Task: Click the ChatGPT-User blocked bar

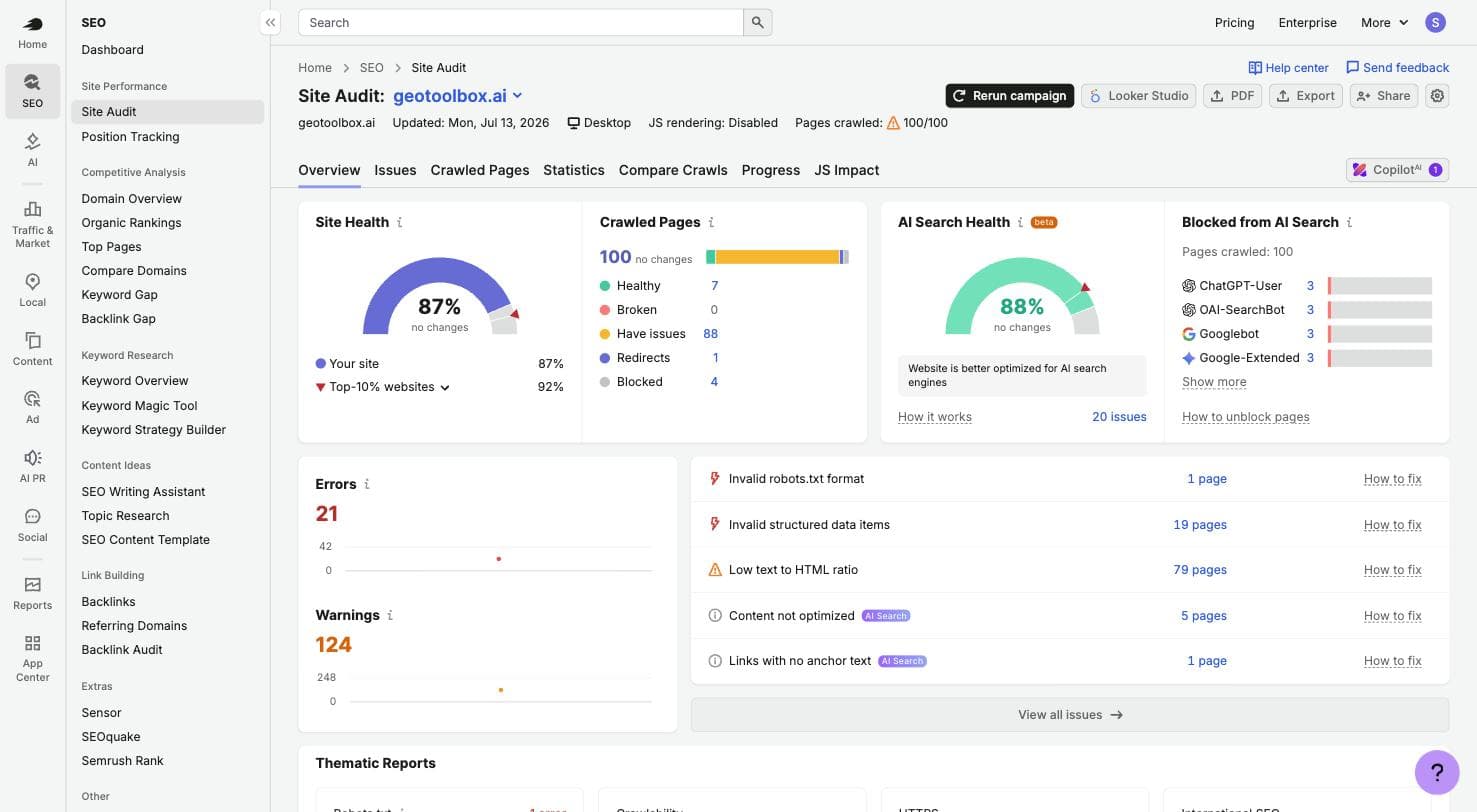Action: click(1380, 286)
